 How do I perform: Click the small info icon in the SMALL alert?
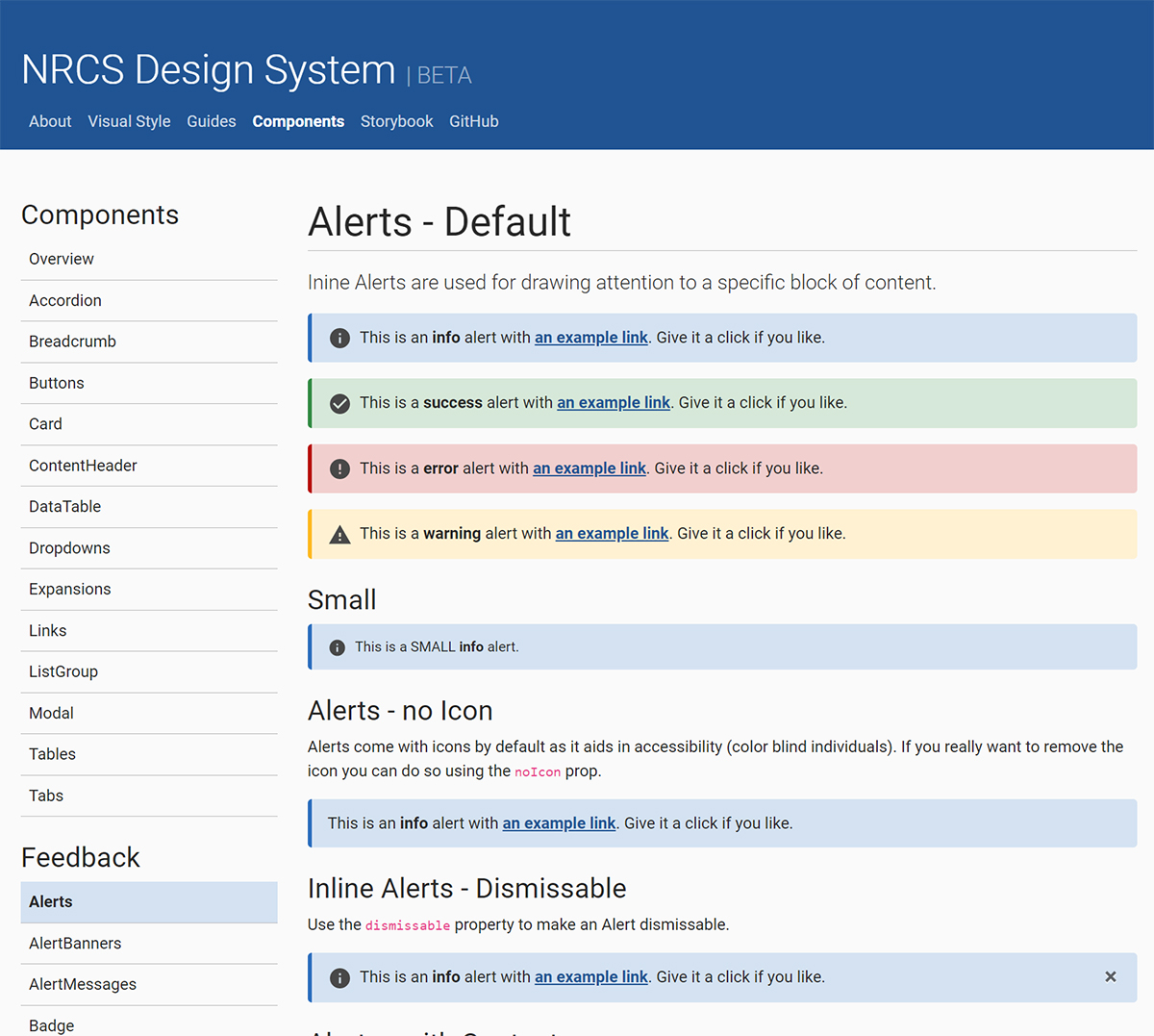(337, 647)
